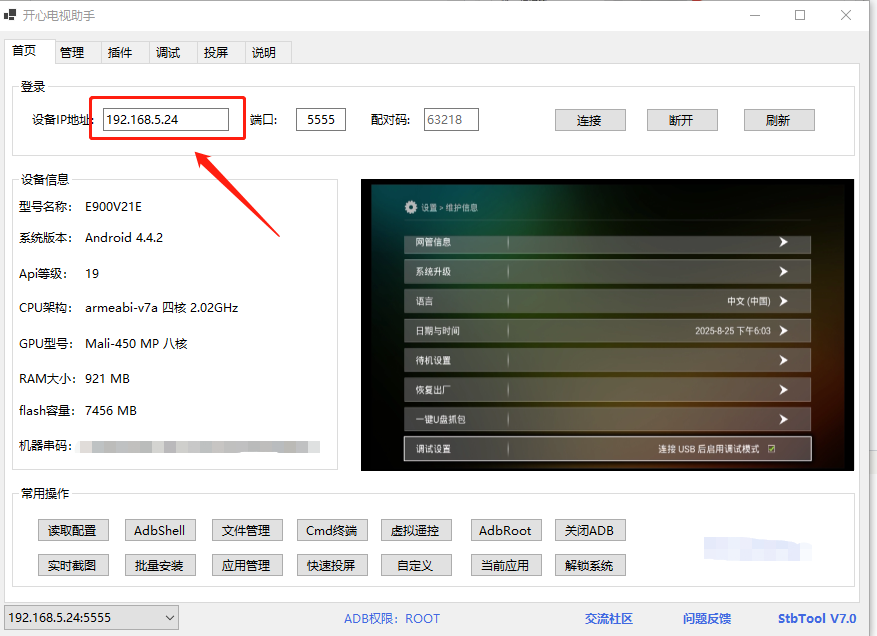The width and height of the screenshot is (877, 636).
Task: Click the 网管信息 row arrow in preview
Action: 784,242
